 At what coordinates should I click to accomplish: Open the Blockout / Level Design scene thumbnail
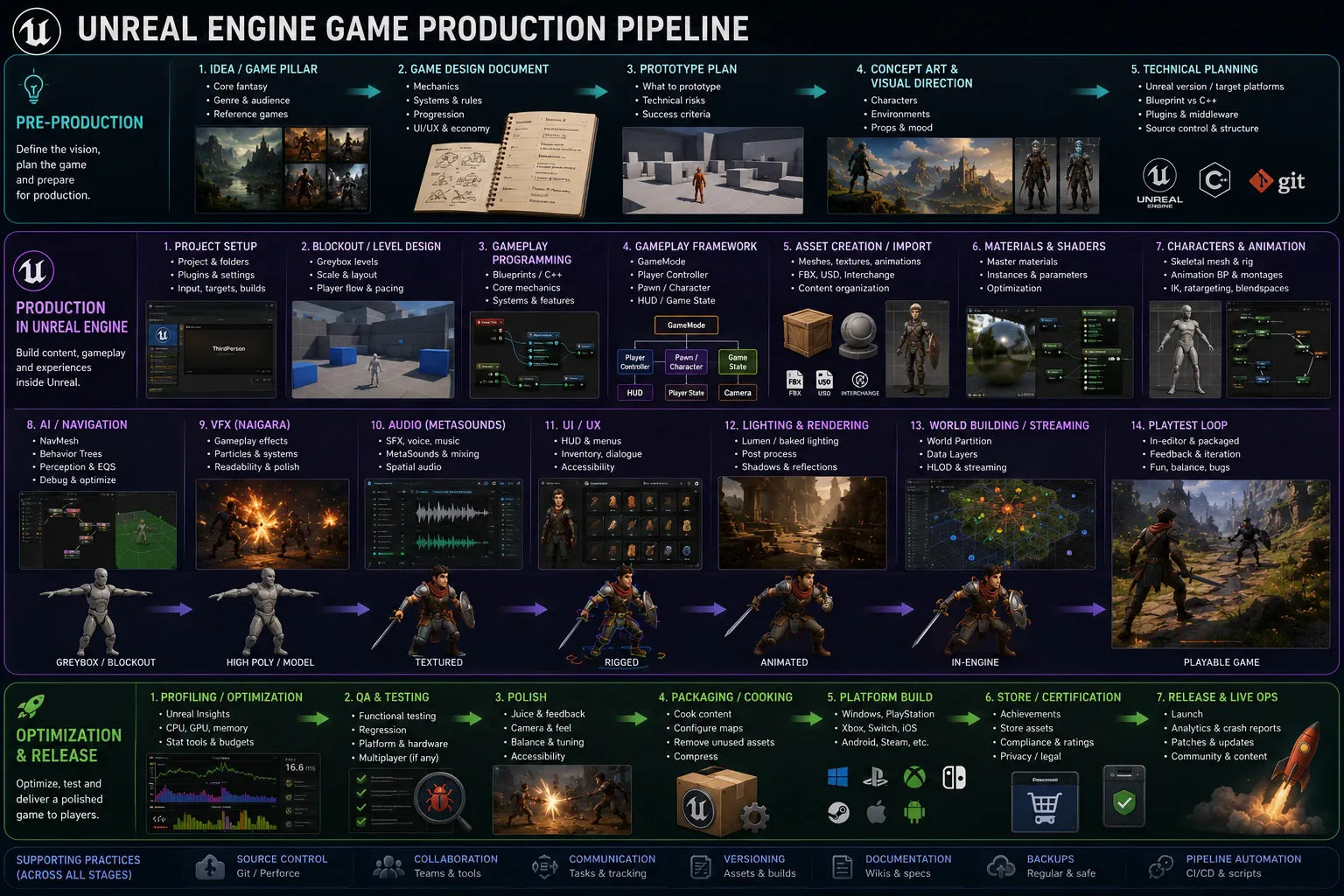373,349
